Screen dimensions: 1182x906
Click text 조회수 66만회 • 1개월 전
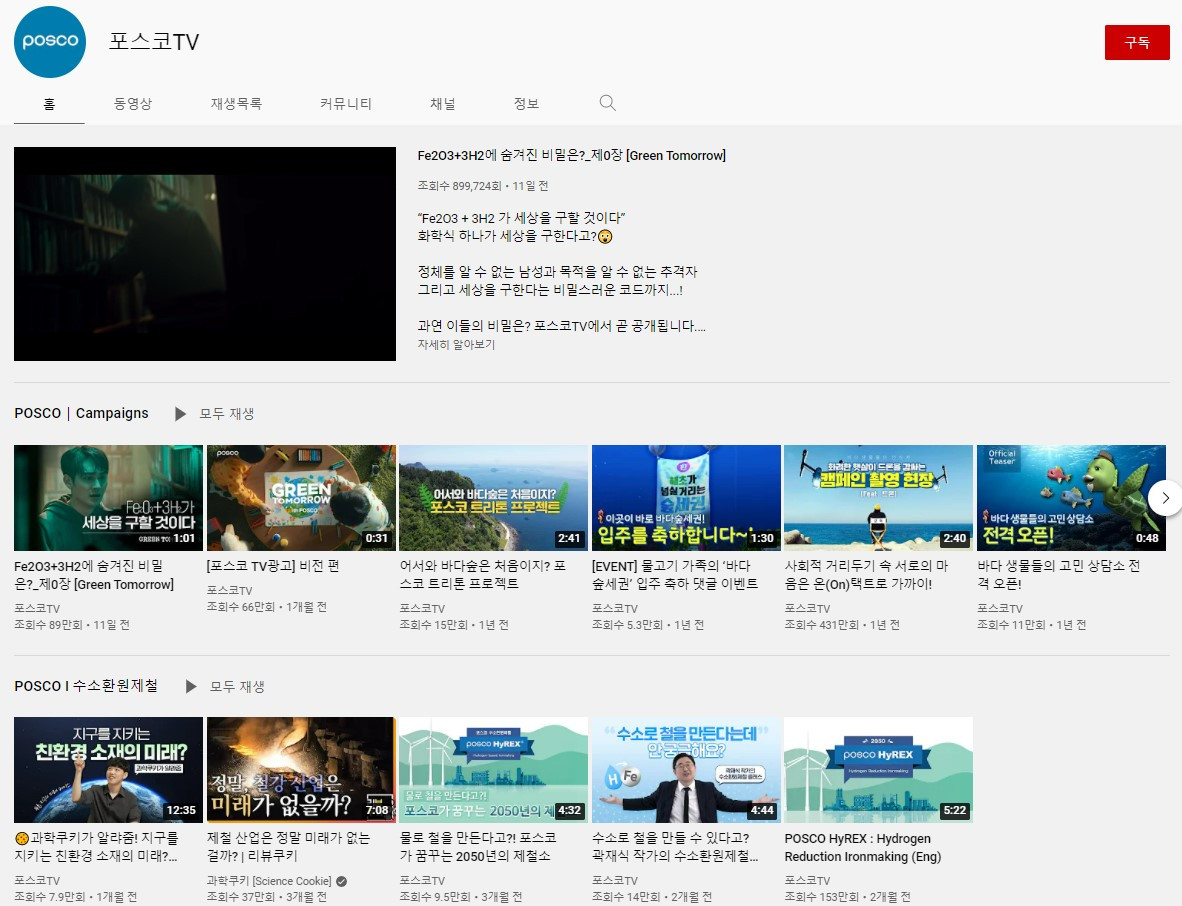pos(267,607)
